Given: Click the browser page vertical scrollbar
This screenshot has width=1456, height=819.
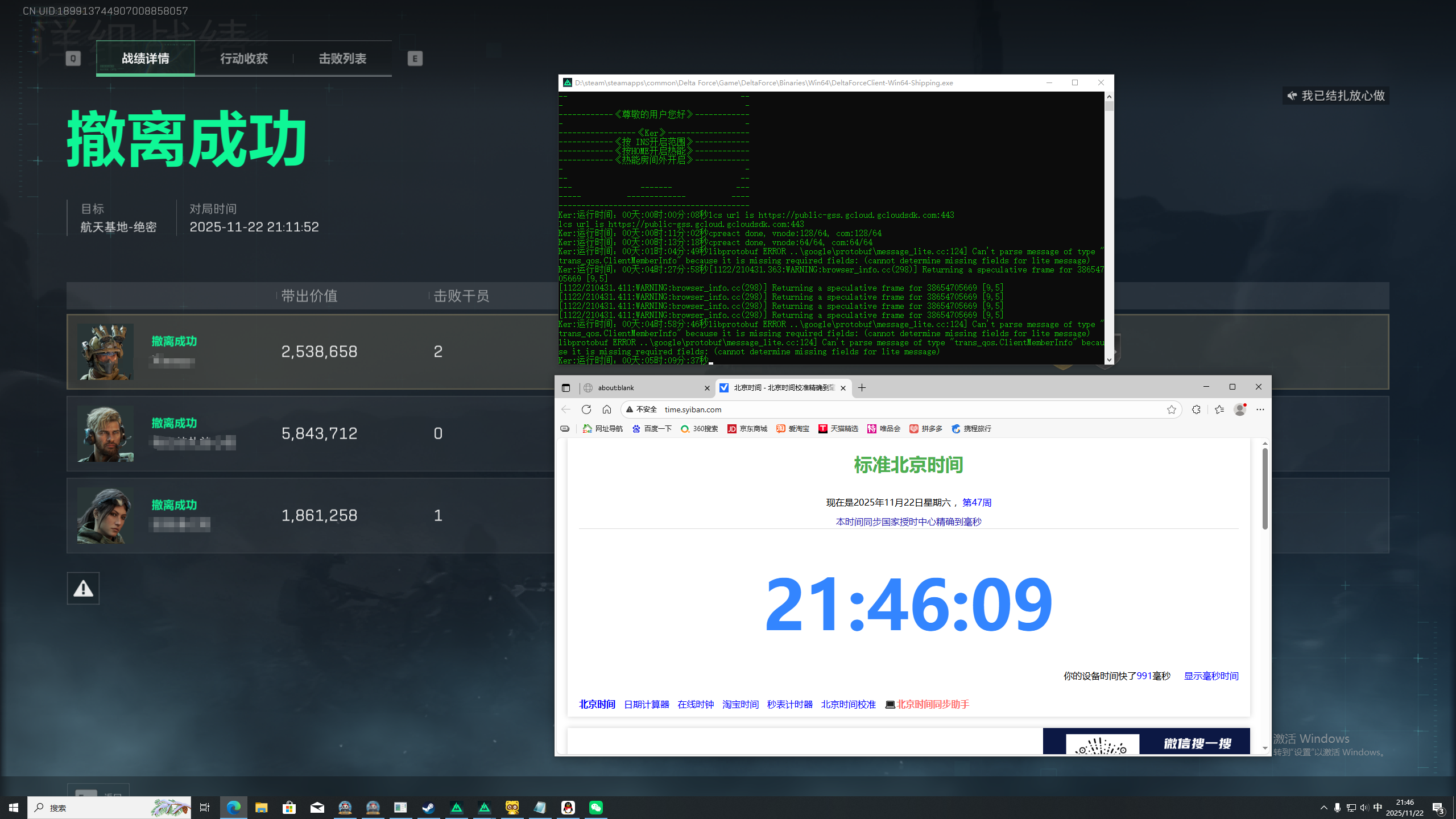Looking at the screenshot, I should coord(1265,489).
